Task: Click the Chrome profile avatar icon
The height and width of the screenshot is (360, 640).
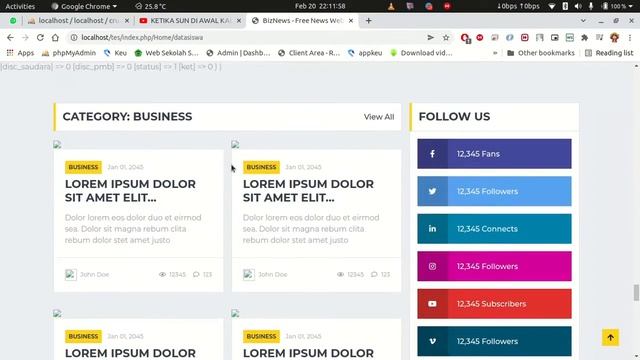Action: [614, 38]
